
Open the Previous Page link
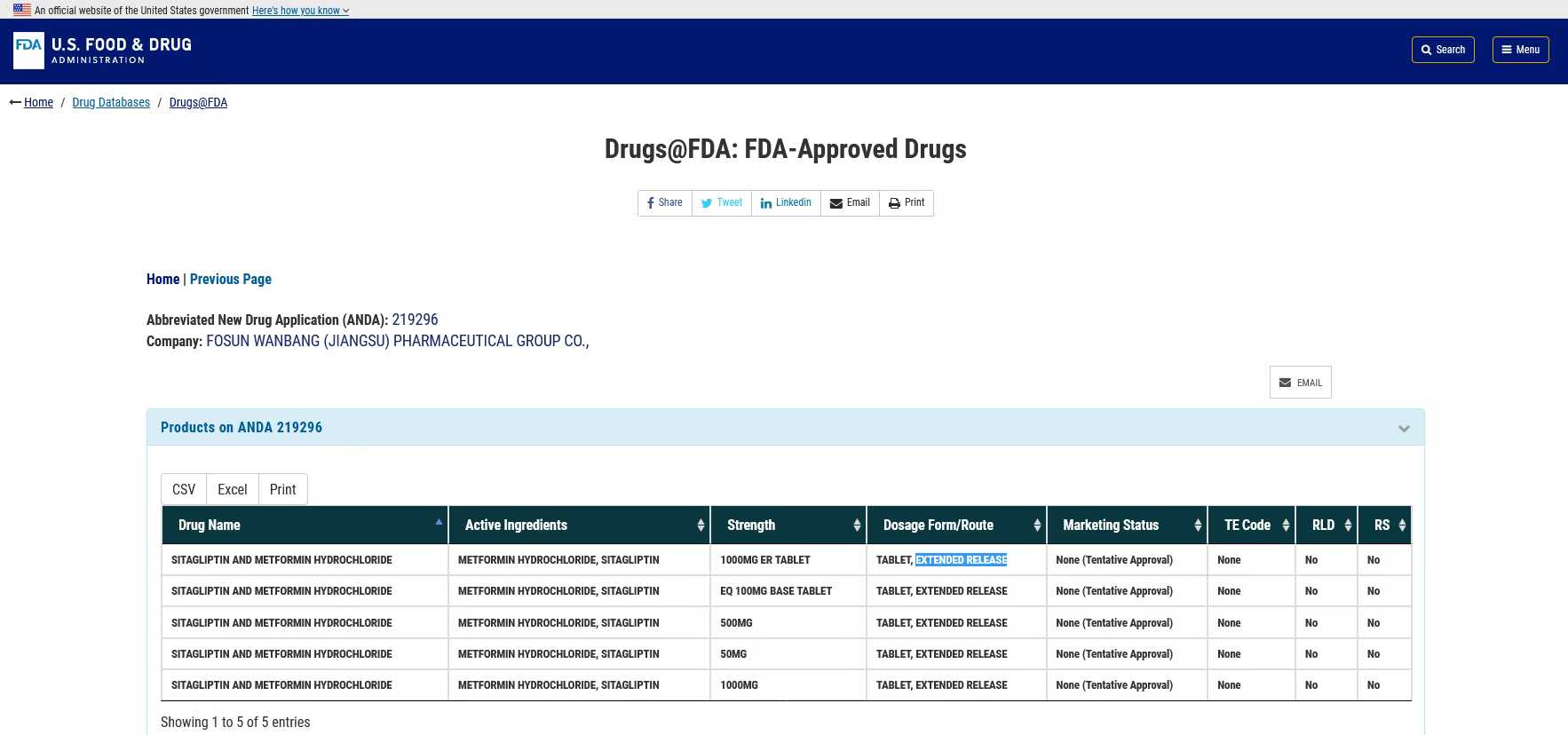pyautogui.click(x=231, y=280)
